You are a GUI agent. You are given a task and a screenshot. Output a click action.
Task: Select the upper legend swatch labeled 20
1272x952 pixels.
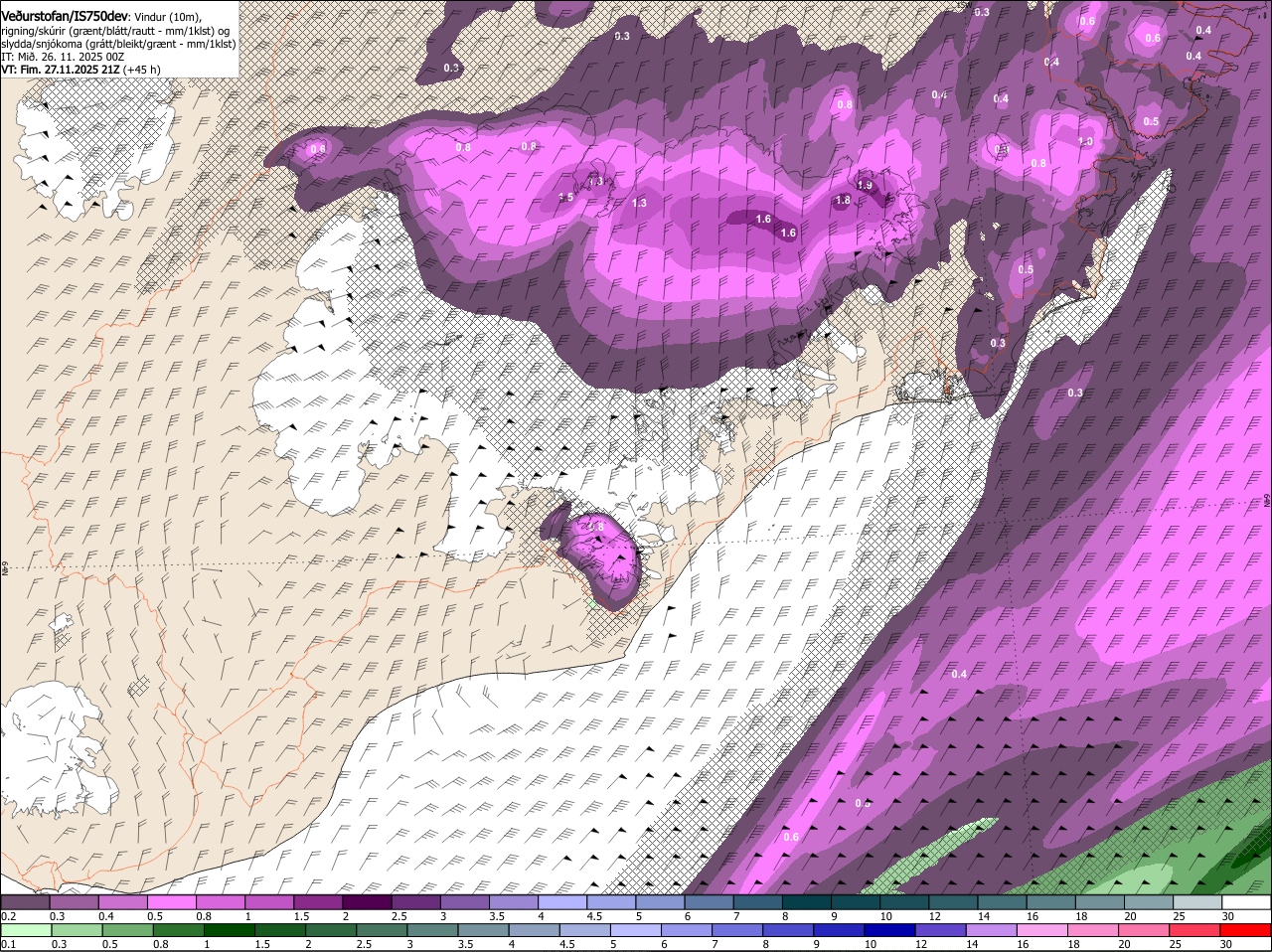click(1149, 902)
